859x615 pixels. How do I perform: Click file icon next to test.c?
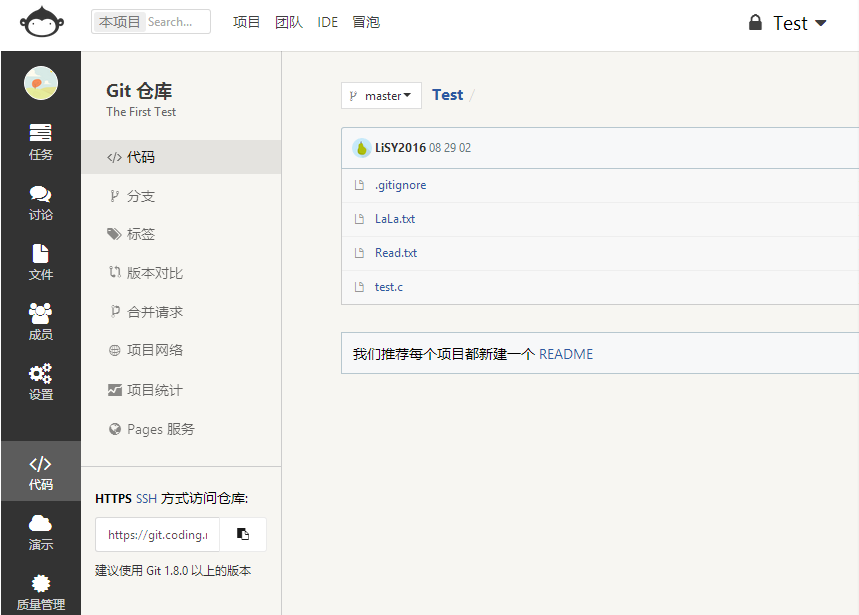359,287
